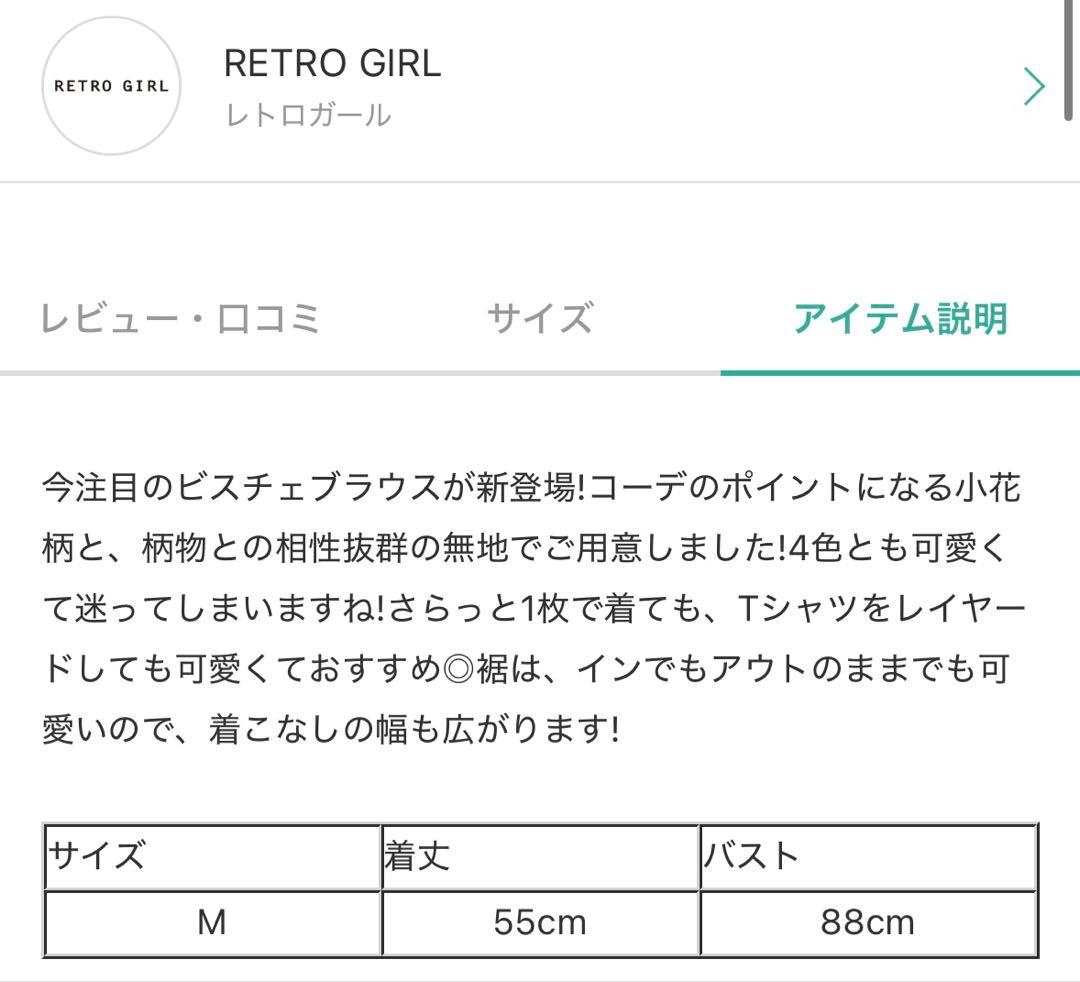Click the サイズ header cell in the table
This screenshot has width=1080, height=982.
212,857
